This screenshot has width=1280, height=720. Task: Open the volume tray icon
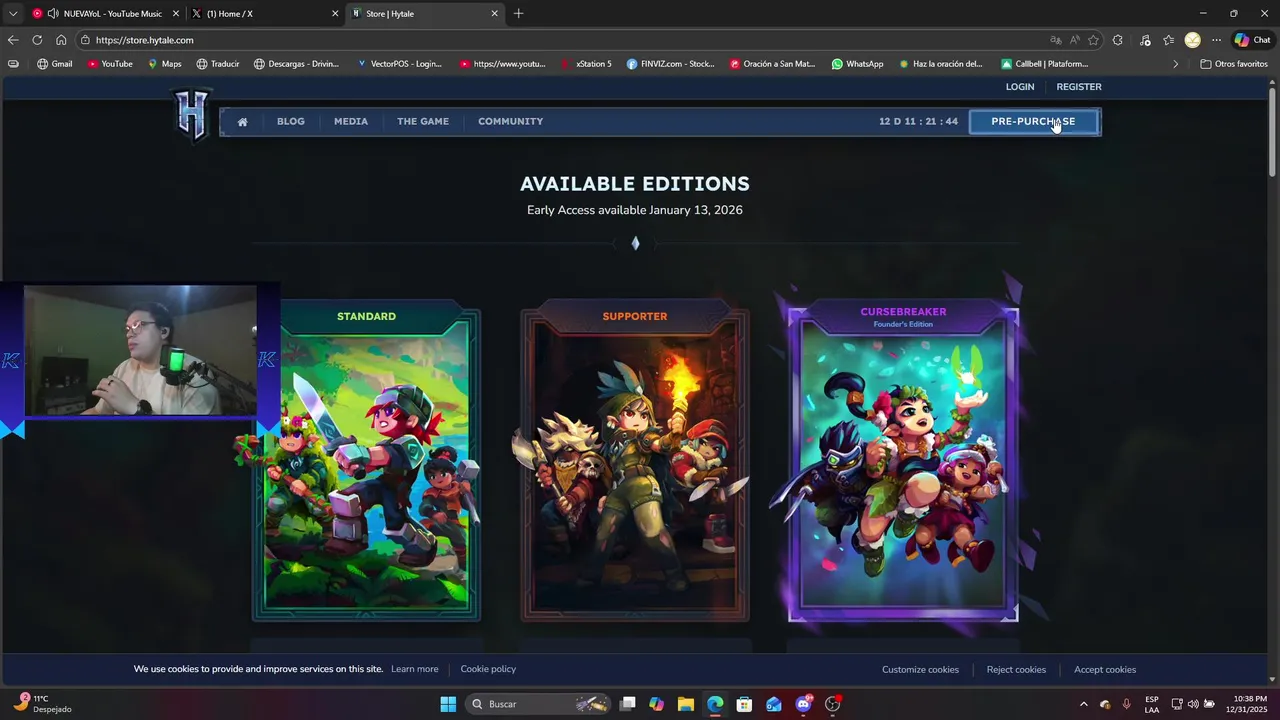1193,704
